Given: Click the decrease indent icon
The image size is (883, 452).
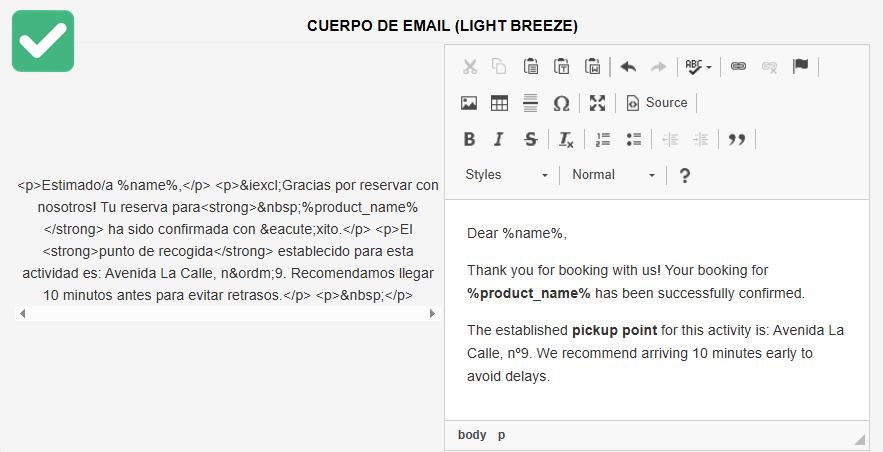Looking at the screenshot, I should 670,139.
